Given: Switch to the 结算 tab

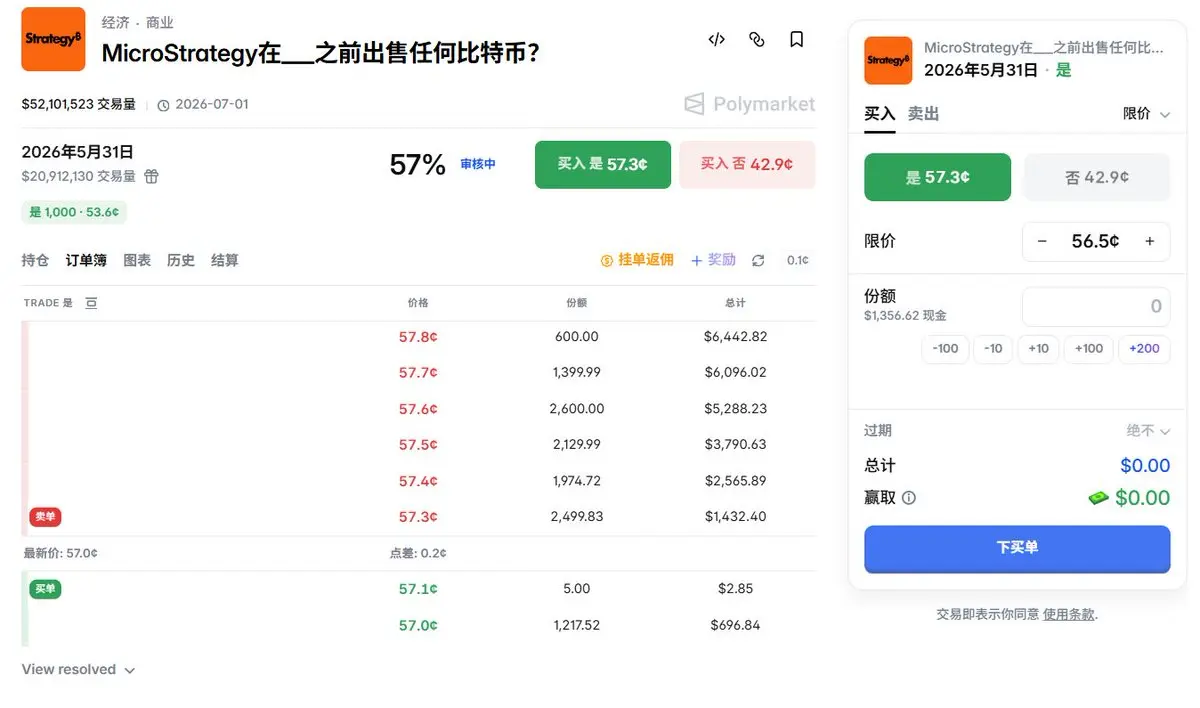Looking at the screenshot, I should tap(225, 260).
